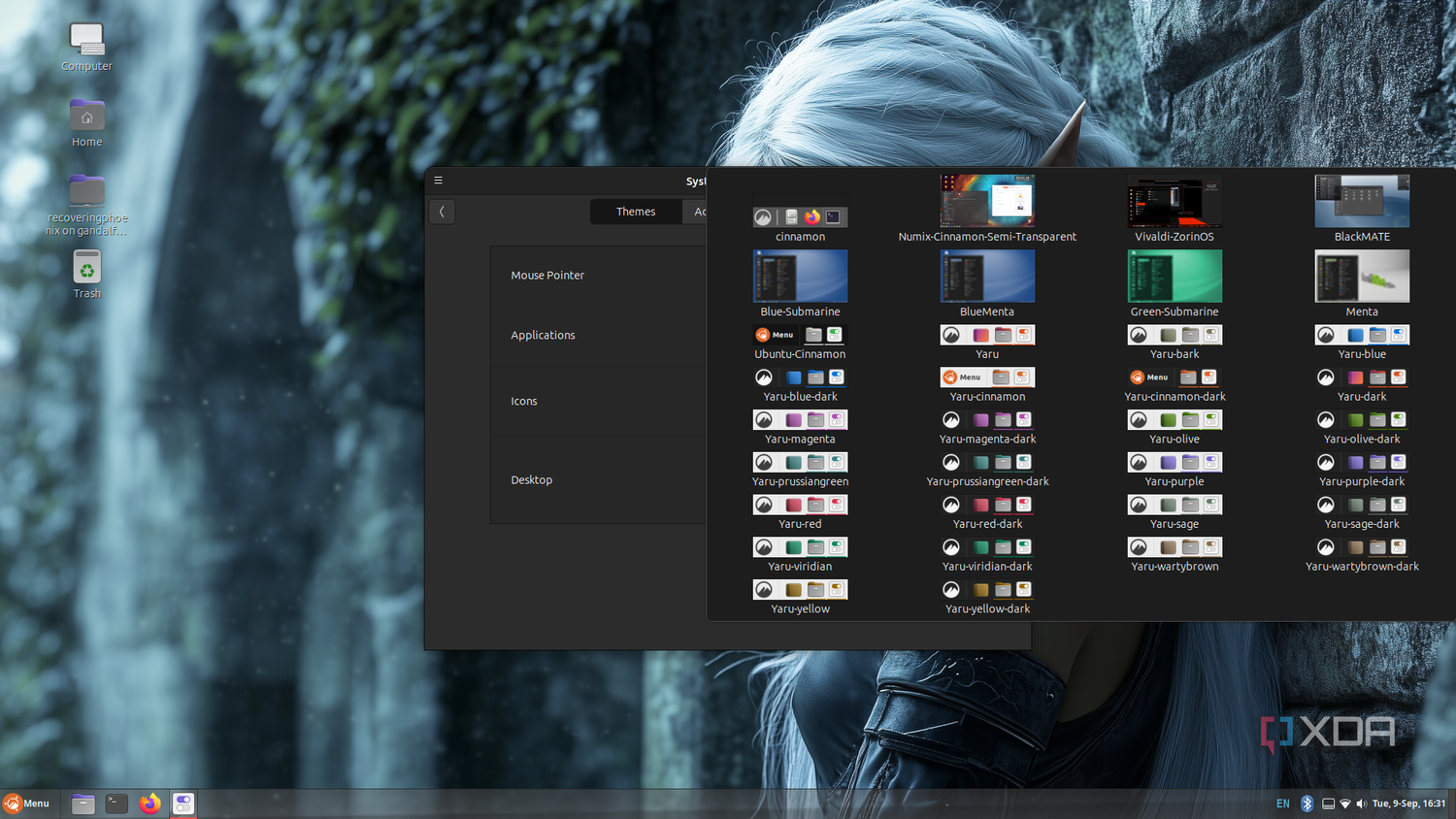
Task: Select the Vivaldi-ZorinOS theme
Action: coord(1175,209)
